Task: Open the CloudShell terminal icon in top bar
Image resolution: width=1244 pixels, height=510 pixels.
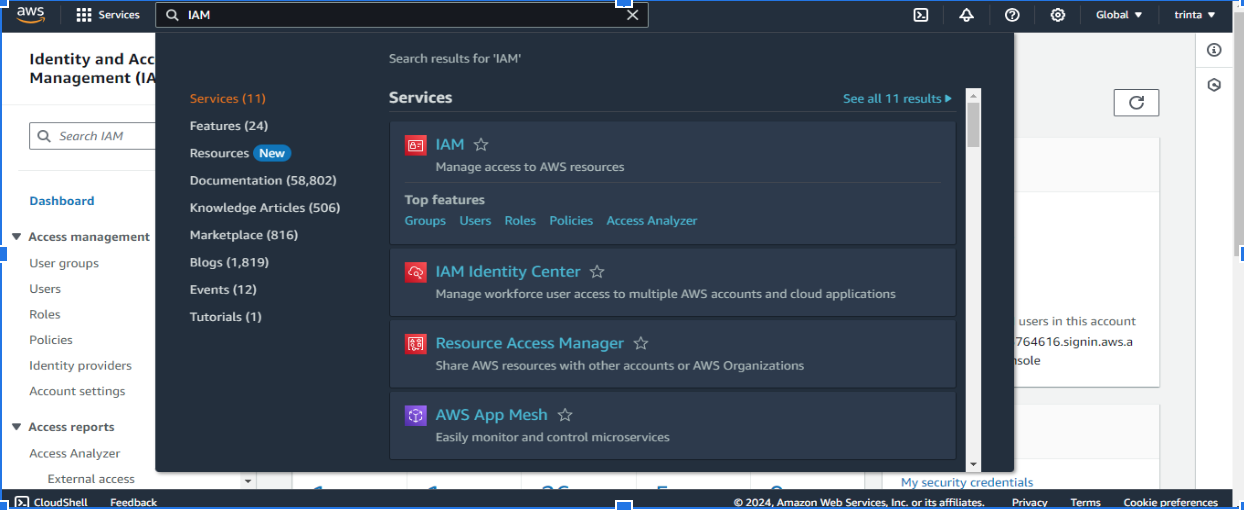Action: (921, 15)
